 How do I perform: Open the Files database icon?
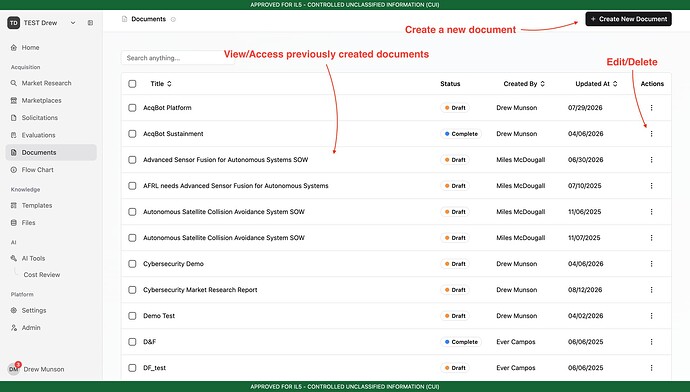click(14, 223)
